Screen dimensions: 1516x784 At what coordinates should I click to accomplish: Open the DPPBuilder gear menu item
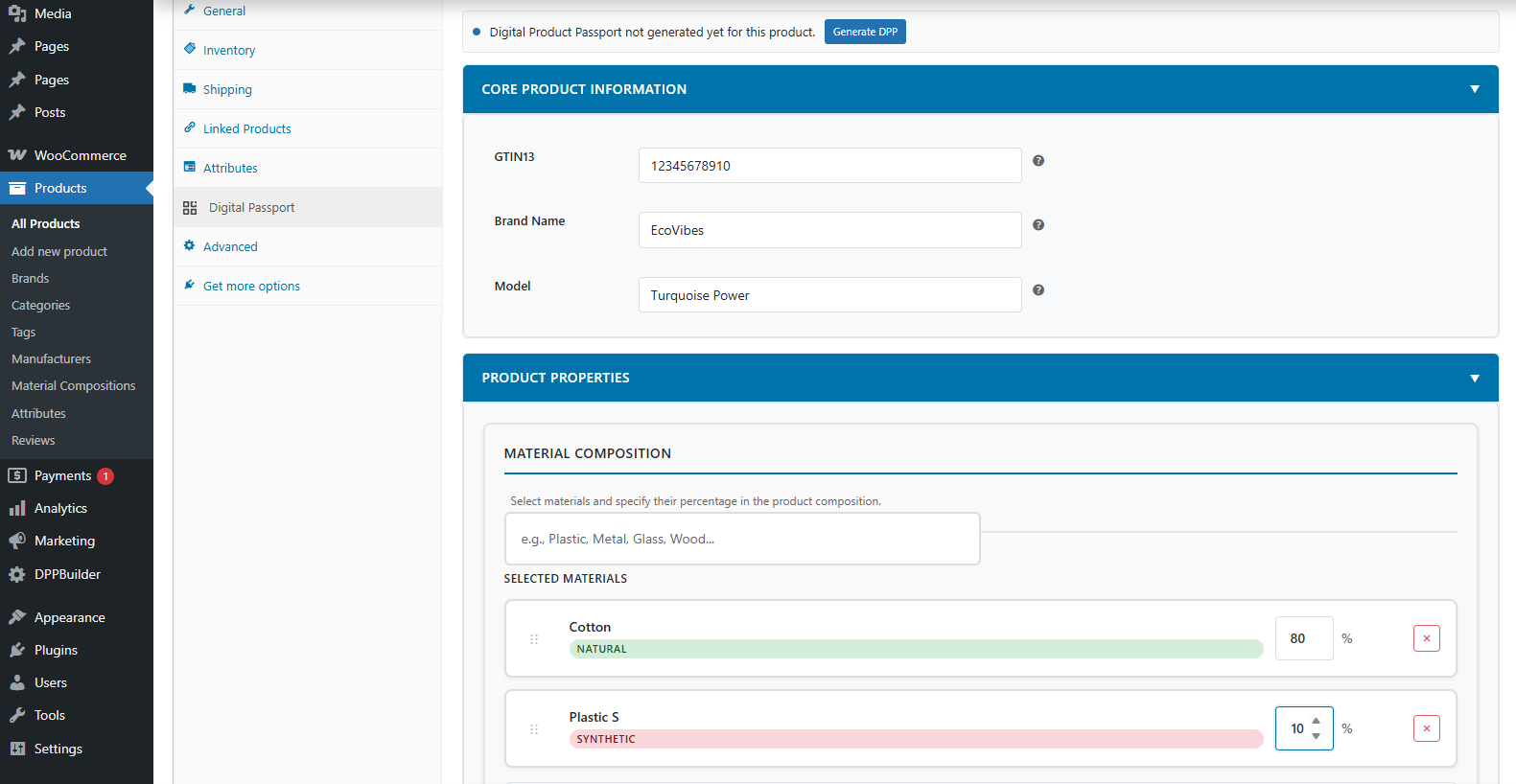pyautogui.click(x=66, y=574)
